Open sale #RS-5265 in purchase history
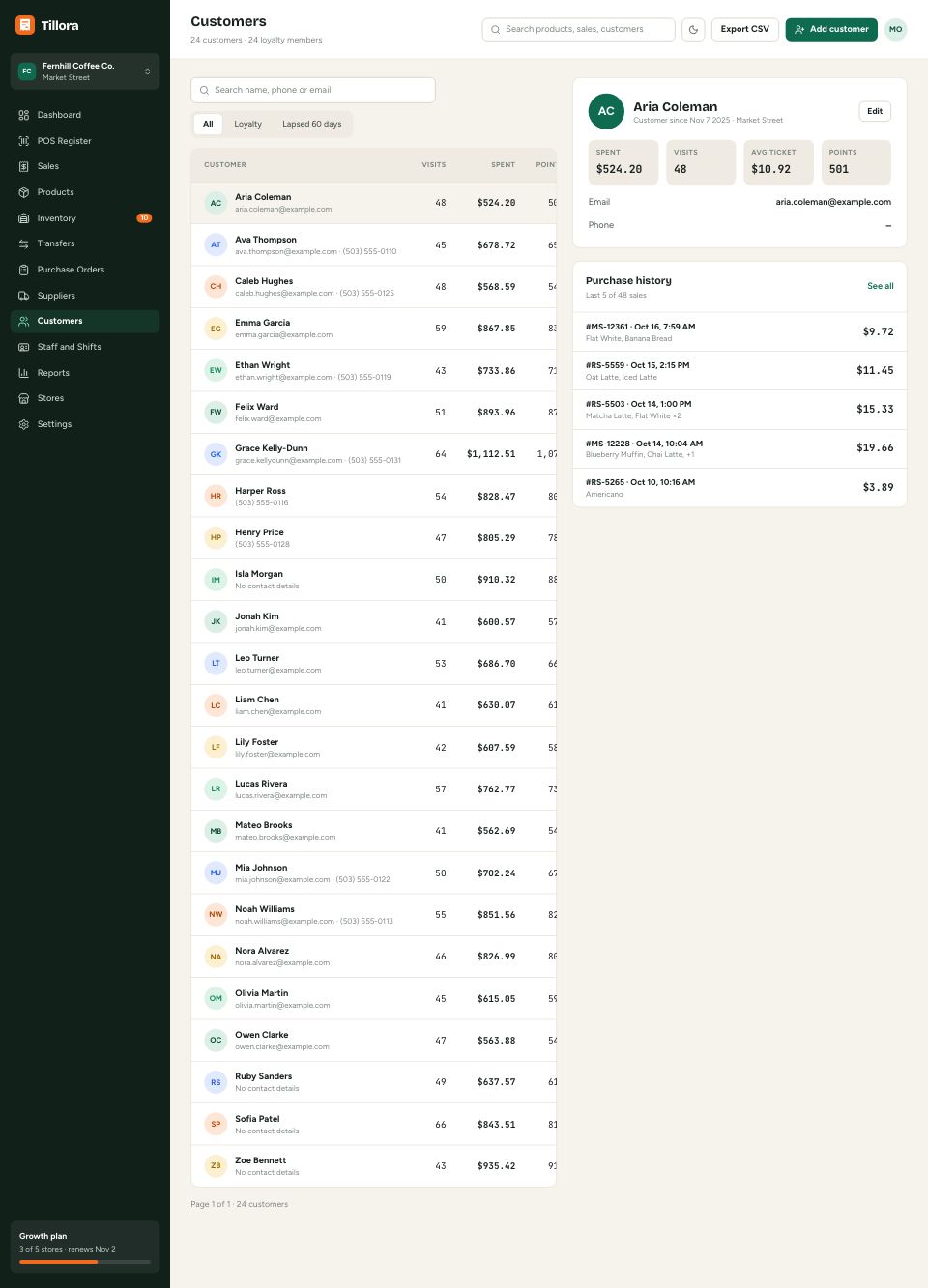928x1288 pixels. [739, 487]
